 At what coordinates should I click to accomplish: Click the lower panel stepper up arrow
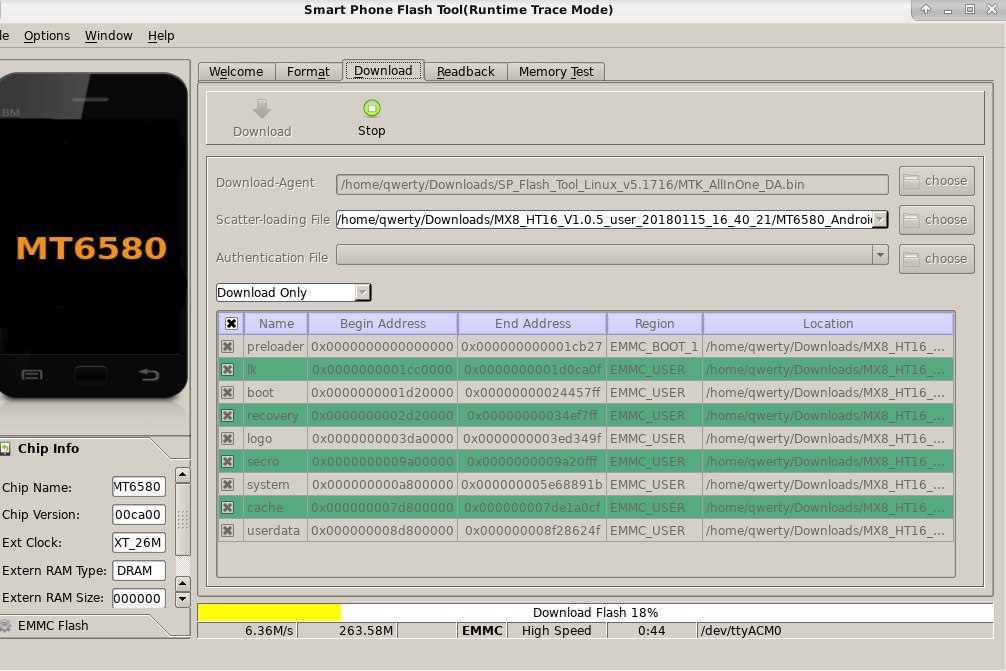point(182,583)
